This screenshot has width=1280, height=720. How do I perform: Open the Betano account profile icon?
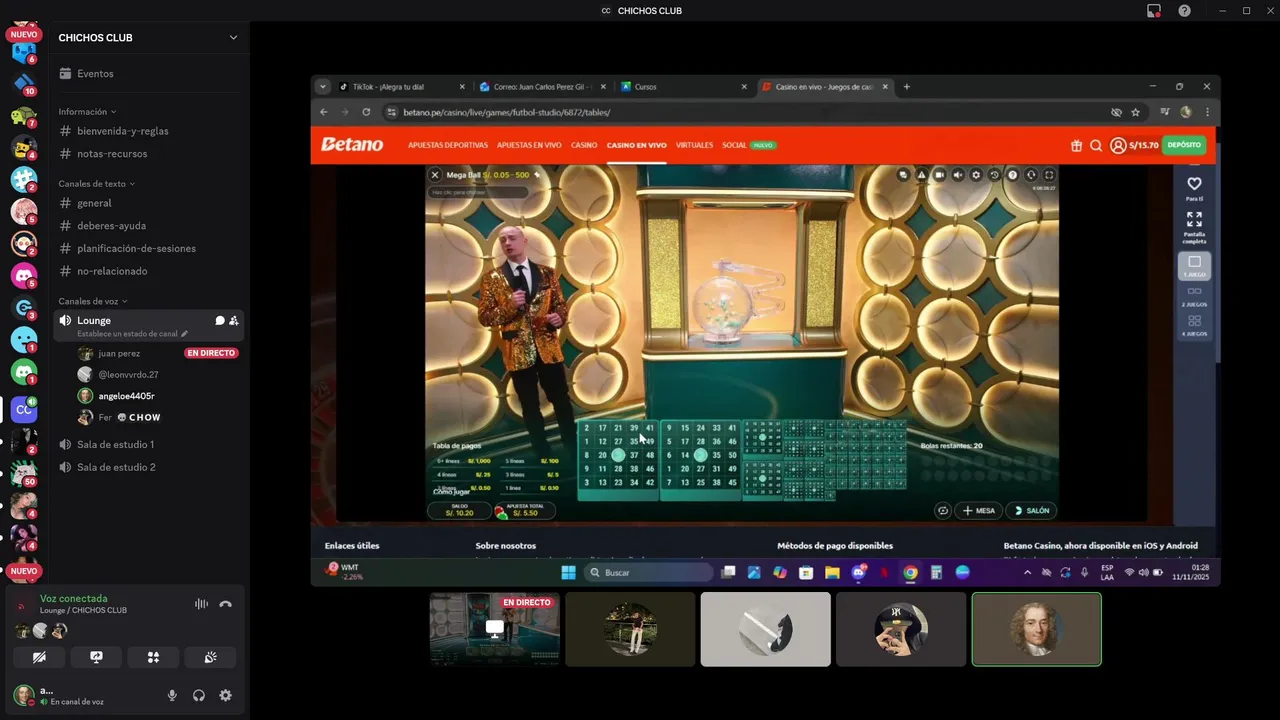[x=1118, y=145]
